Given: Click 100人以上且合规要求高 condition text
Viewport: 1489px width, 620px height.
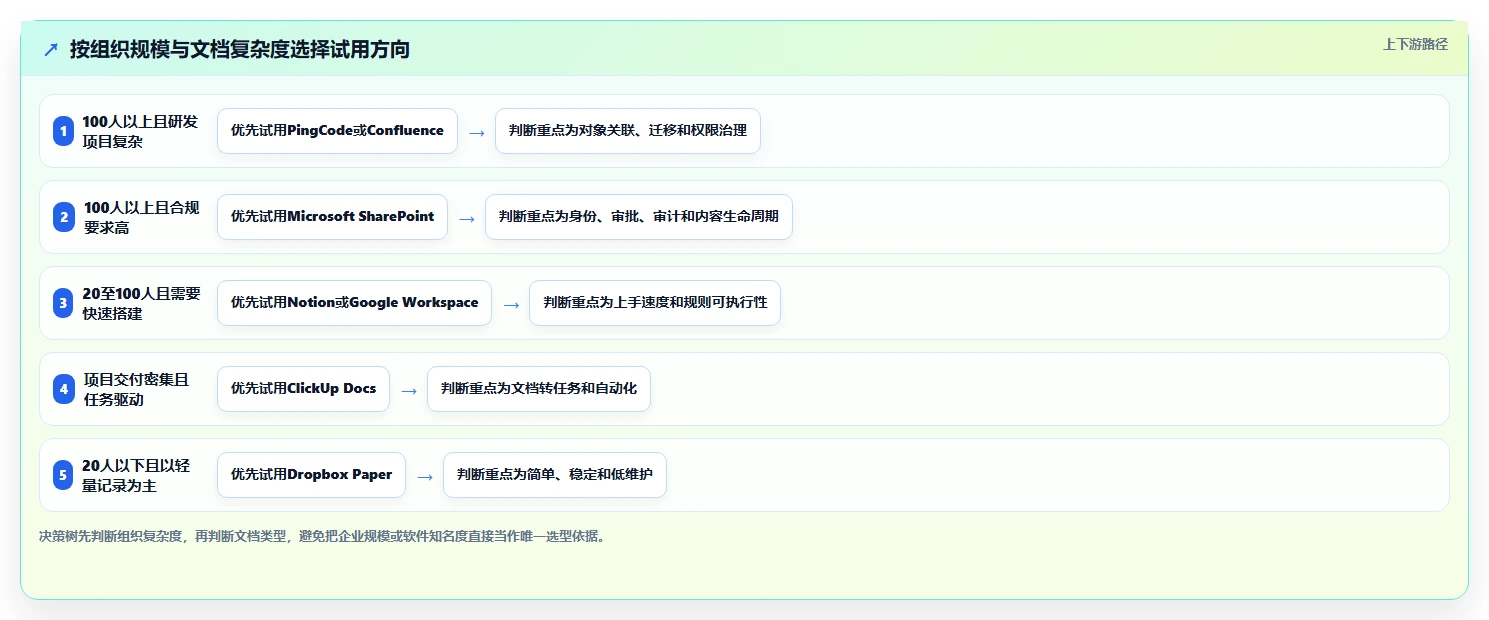Looking at the screenshot, I should click(x=142, y=217).
